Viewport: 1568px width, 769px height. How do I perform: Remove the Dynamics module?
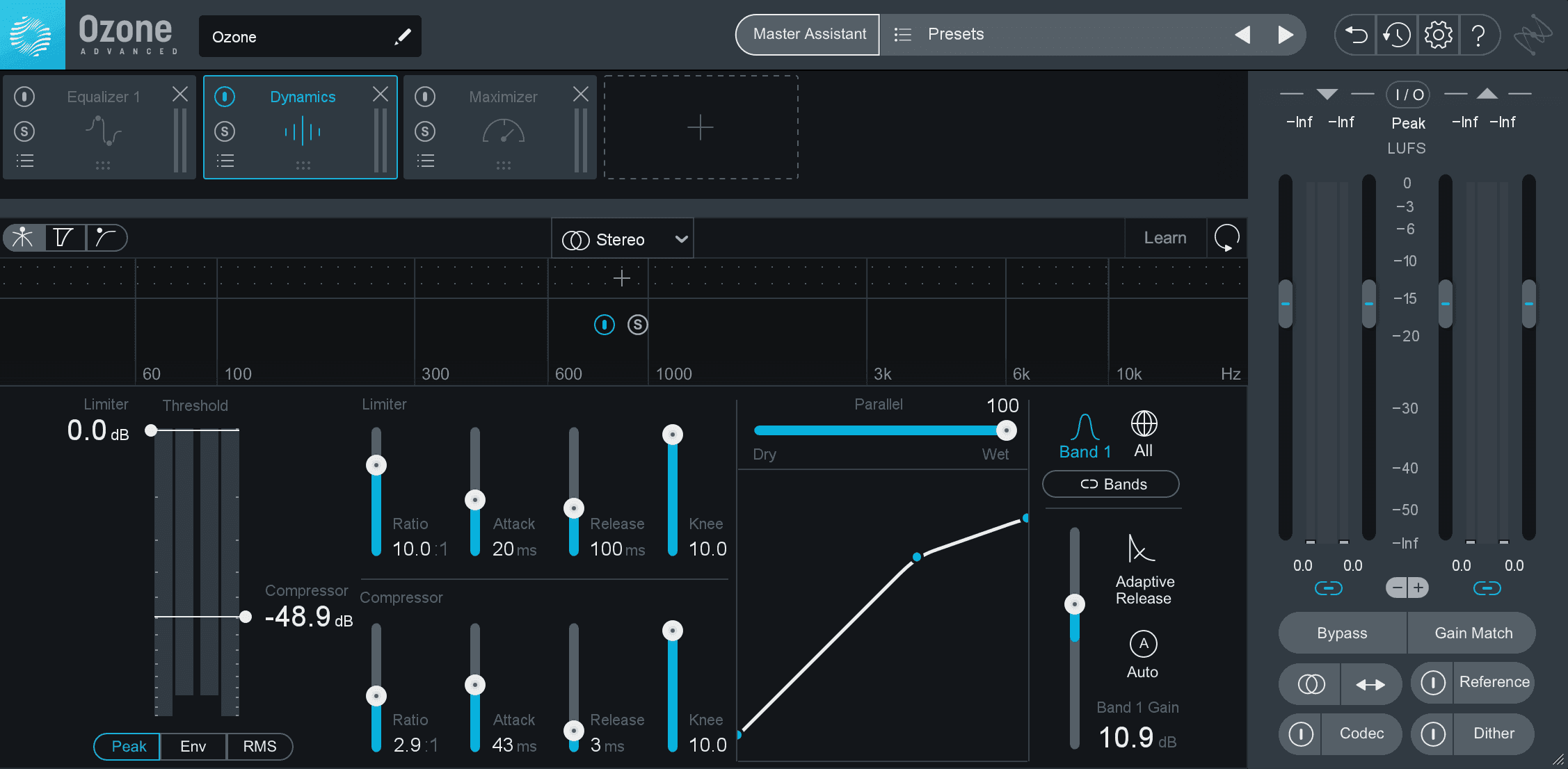(x=381, y=94)
